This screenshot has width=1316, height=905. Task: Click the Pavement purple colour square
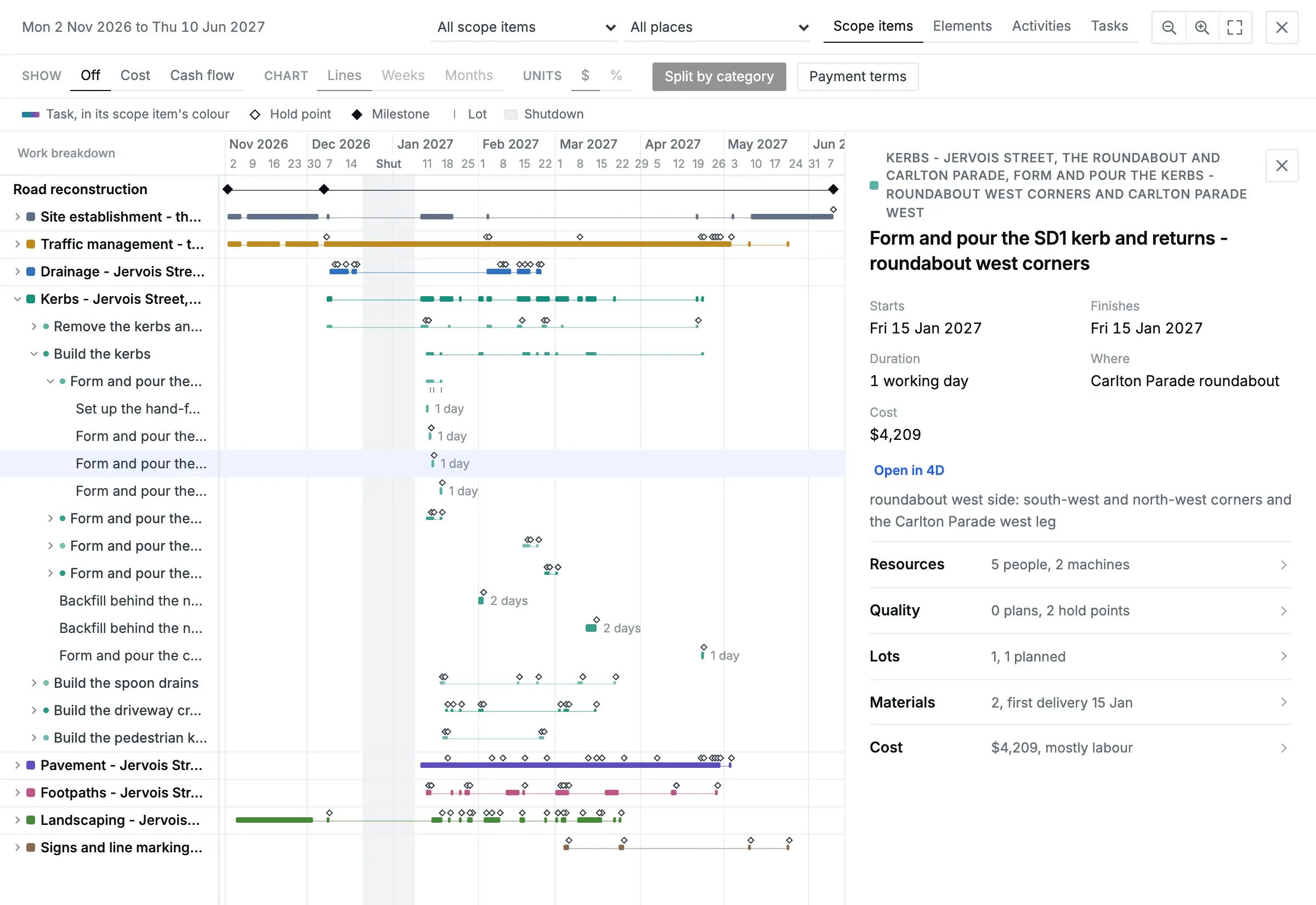31,766
